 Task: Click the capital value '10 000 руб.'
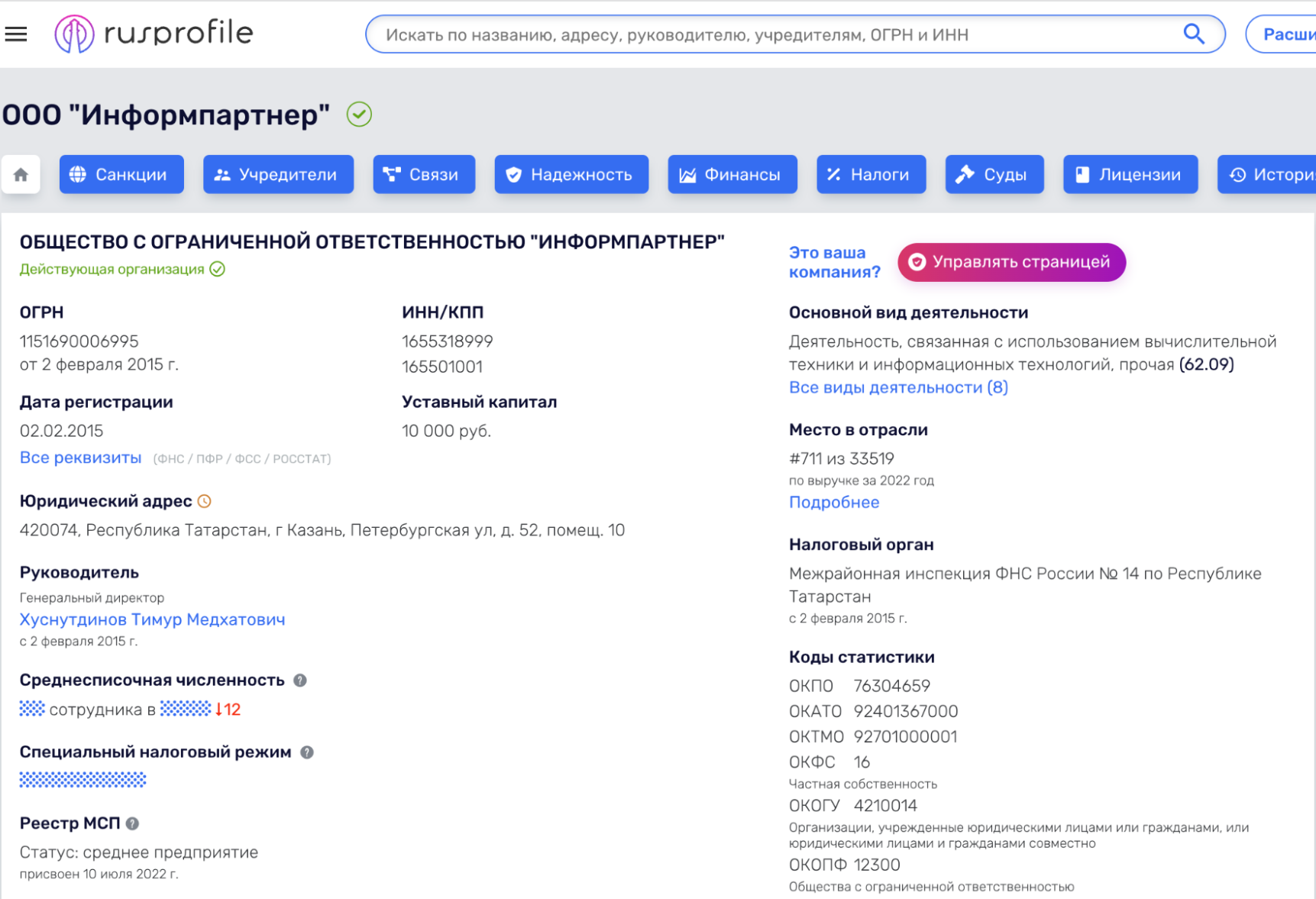pos(446,431)
